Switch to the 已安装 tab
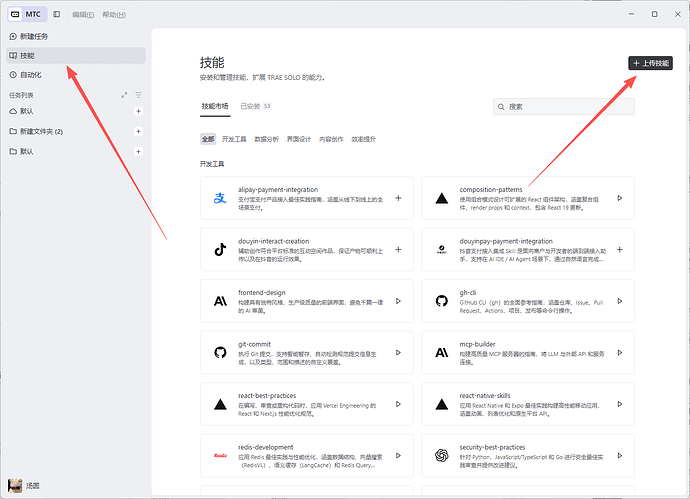Screen dimensions: 690x499 pyautogui.click(x=256, y=106)
